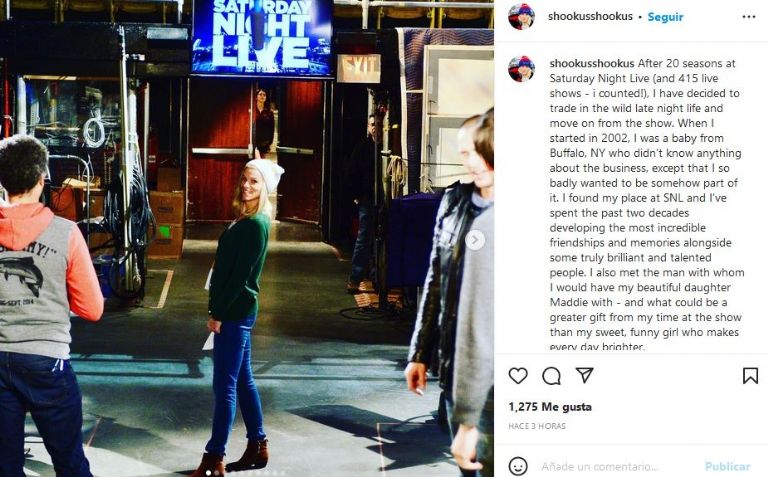768x477 pixels.
Task: Open the HACE 3 HORAS timestamp
Action: point(537,426)
